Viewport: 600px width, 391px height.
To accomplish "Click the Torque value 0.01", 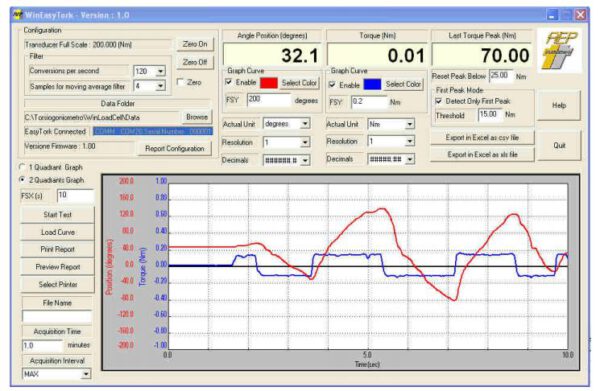I will pyautogui.click(x=406, y=56).
